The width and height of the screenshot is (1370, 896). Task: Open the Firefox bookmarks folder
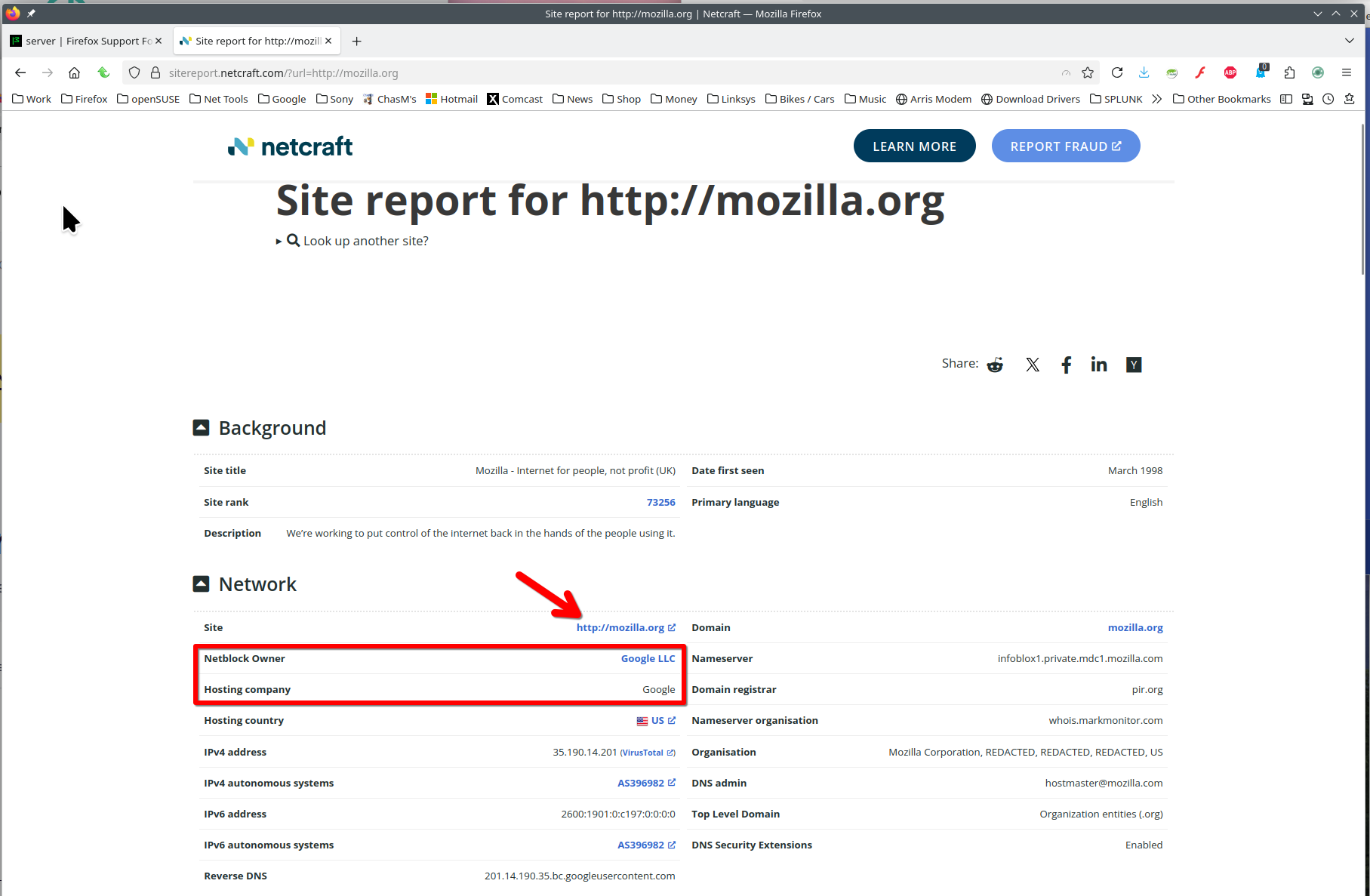coord(84,99)
